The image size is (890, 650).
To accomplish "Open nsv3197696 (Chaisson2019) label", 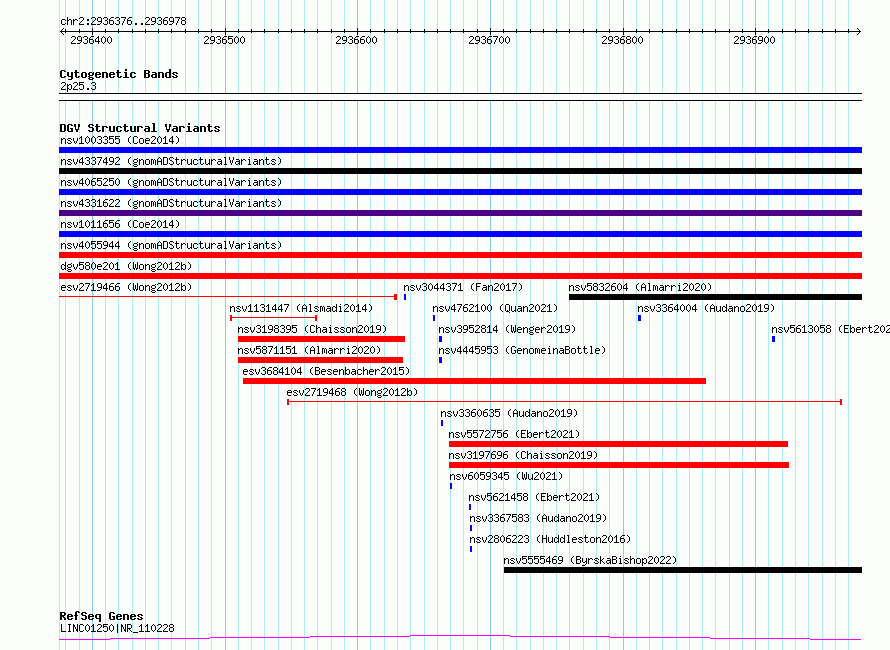I will (x=523, y=455).
